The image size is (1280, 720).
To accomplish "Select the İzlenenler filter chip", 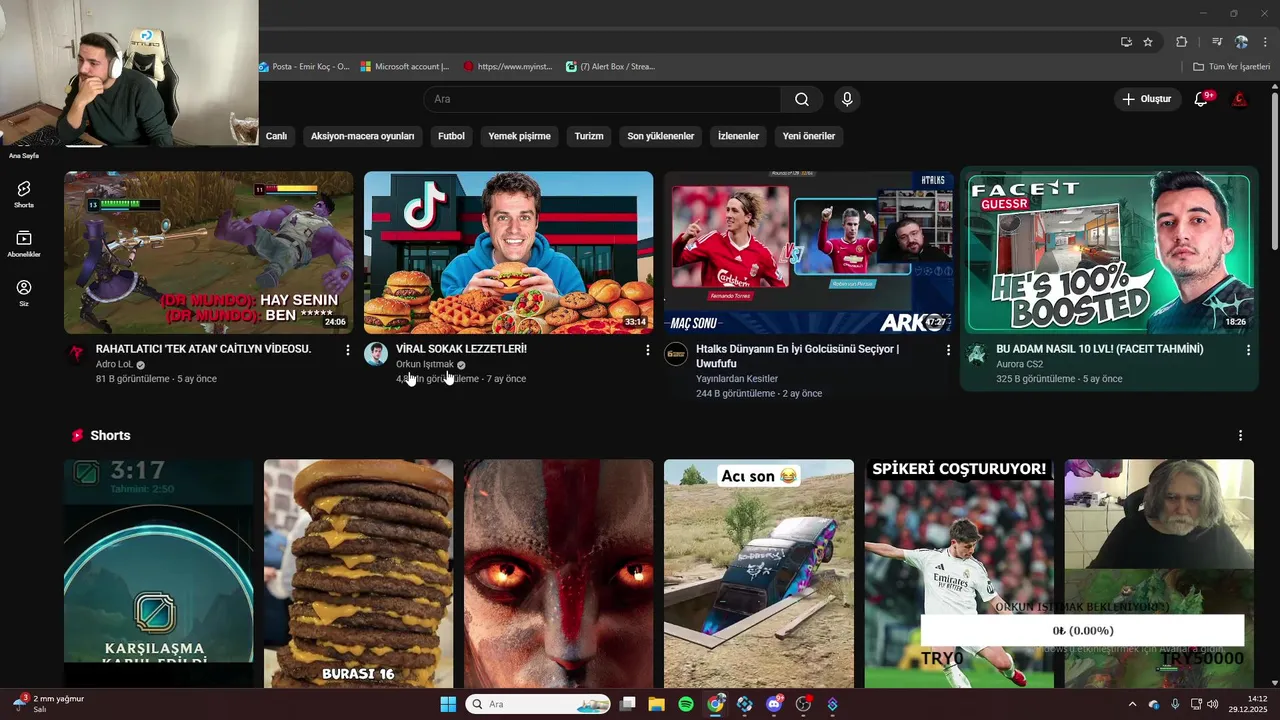I will coord(738,136).
